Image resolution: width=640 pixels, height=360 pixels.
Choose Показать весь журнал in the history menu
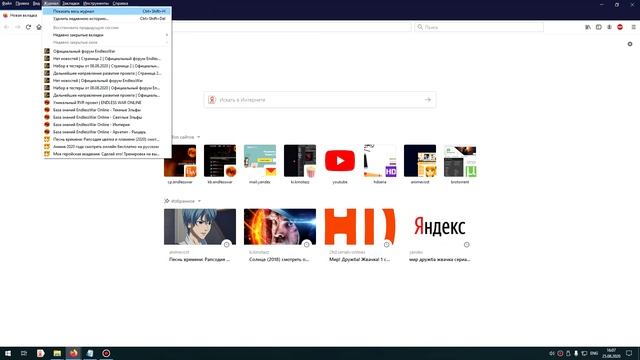pyautogui.click(x=107, y=11)
